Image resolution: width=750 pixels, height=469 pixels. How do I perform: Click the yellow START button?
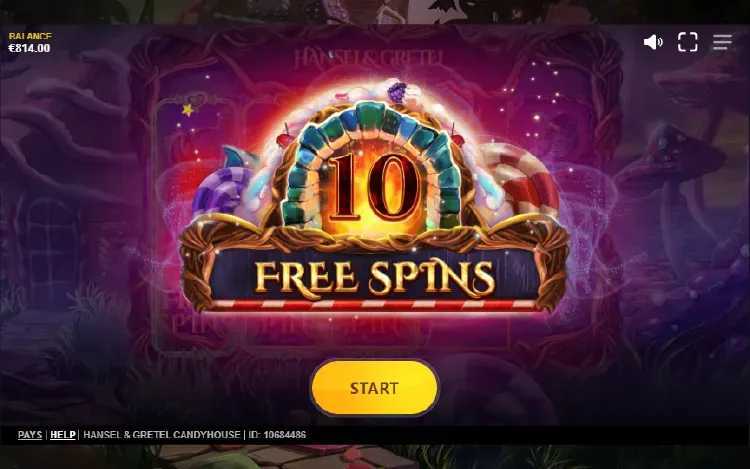[x=375, y=388]
